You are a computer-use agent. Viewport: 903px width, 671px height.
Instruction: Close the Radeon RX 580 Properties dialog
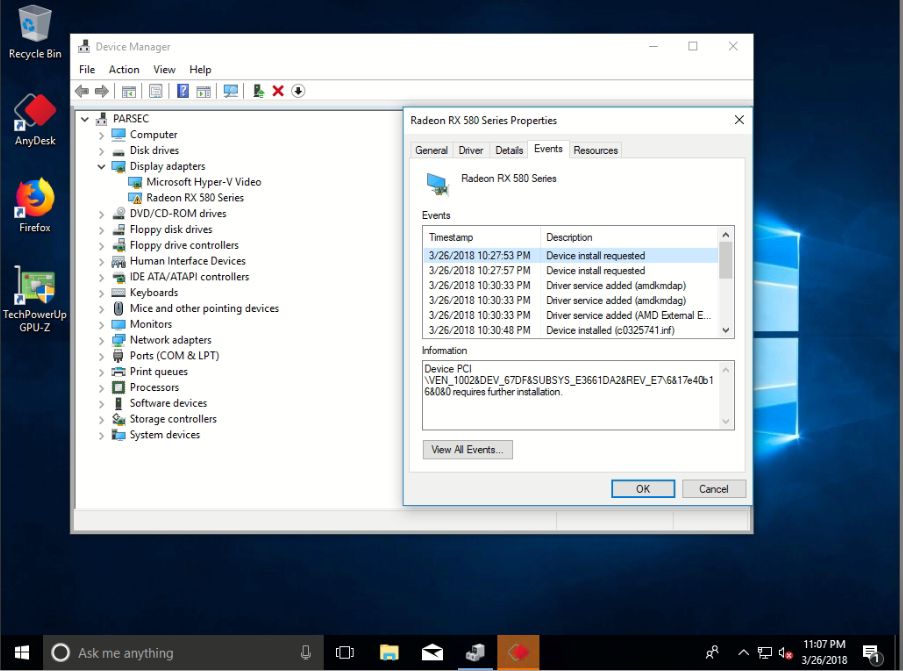pos(739,120)
